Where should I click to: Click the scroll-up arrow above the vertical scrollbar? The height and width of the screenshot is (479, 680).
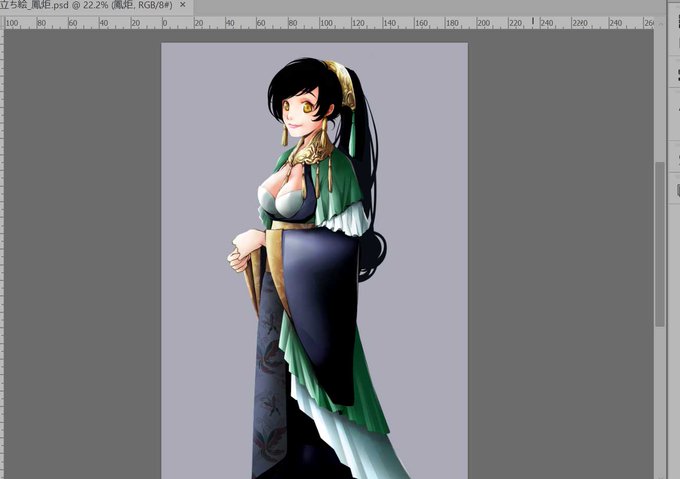660,23
